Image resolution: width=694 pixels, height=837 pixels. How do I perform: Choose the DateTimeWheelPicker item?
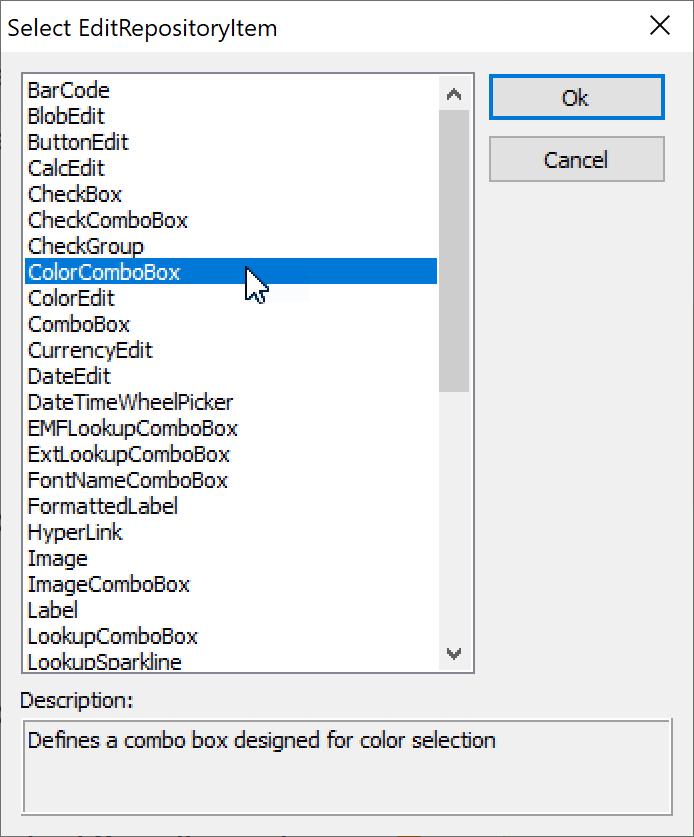pos(130,403)
